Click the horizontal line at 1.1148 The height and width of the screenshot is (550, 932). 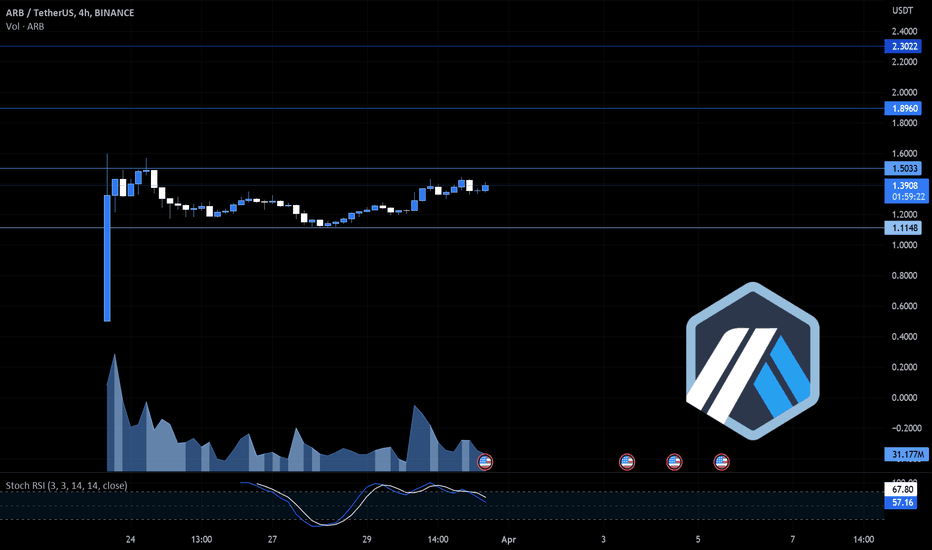[442, 228]
